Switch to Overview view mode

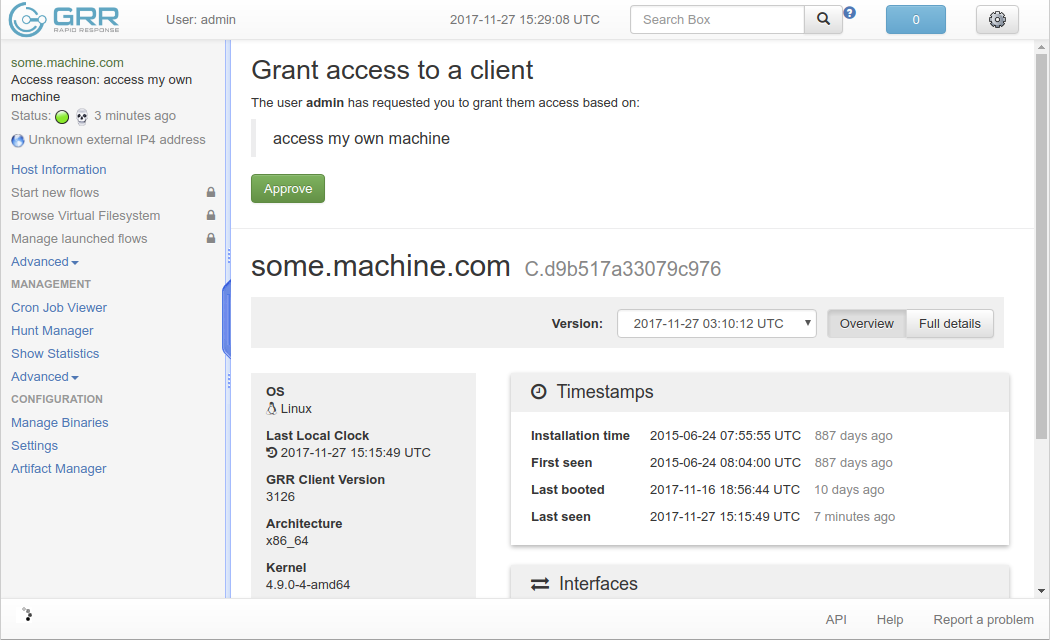(867, 323)
